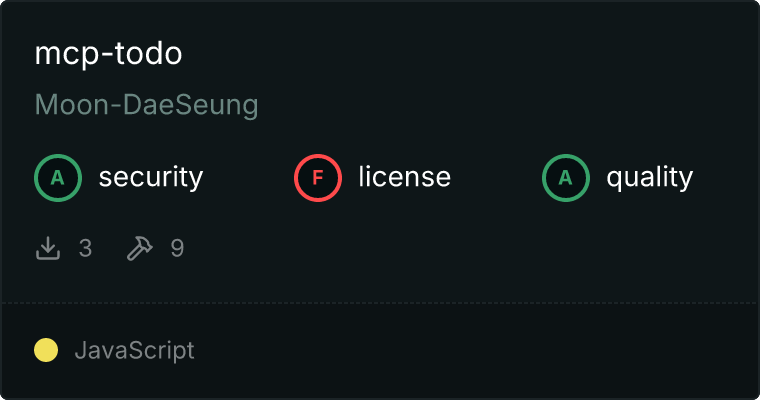Click the download count number 3
The width and height of the screenshot is (760, 400).
tap(85, 248)
